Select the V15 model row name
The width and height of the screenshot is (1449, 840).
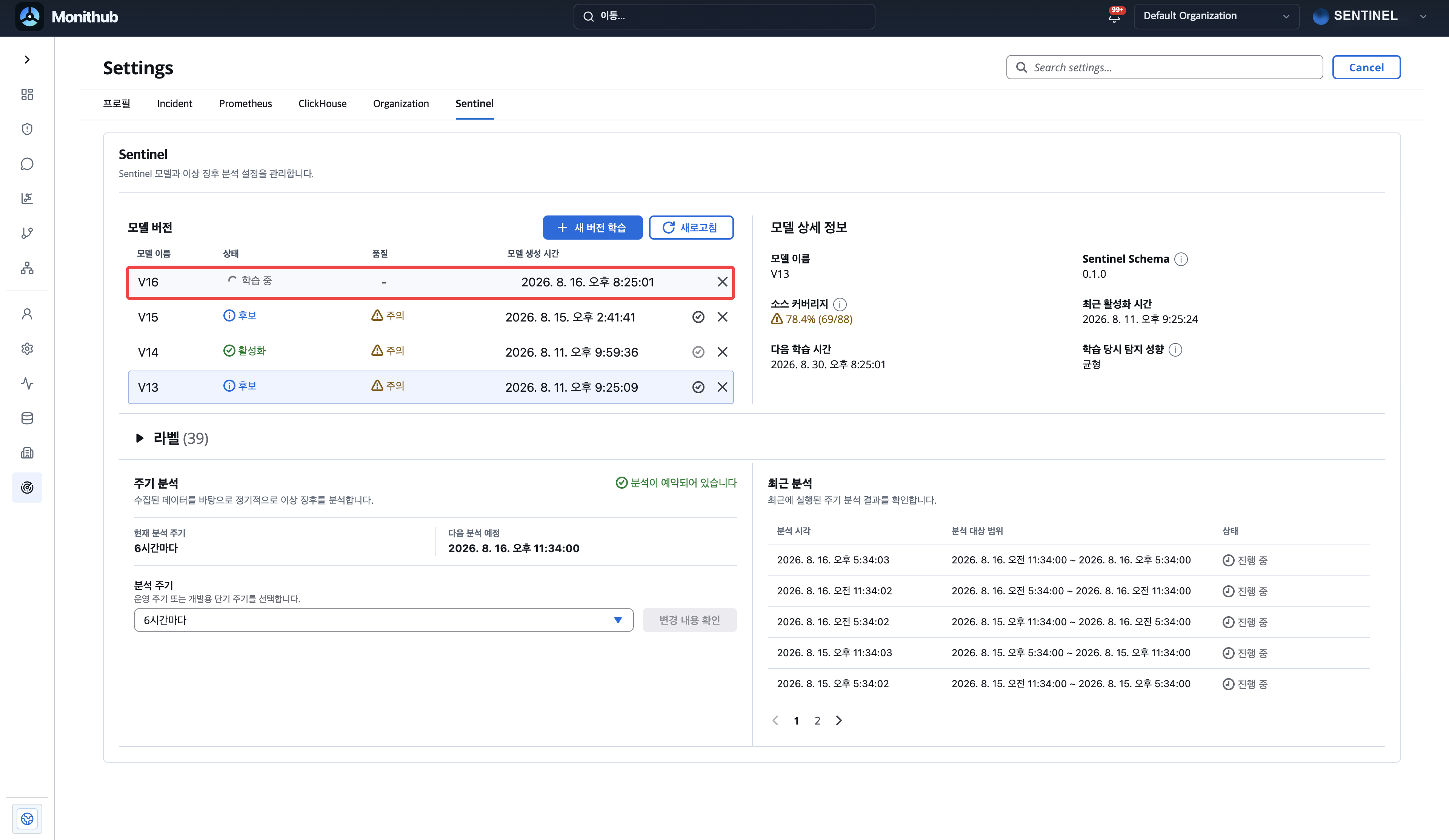(x=148, y=317)
